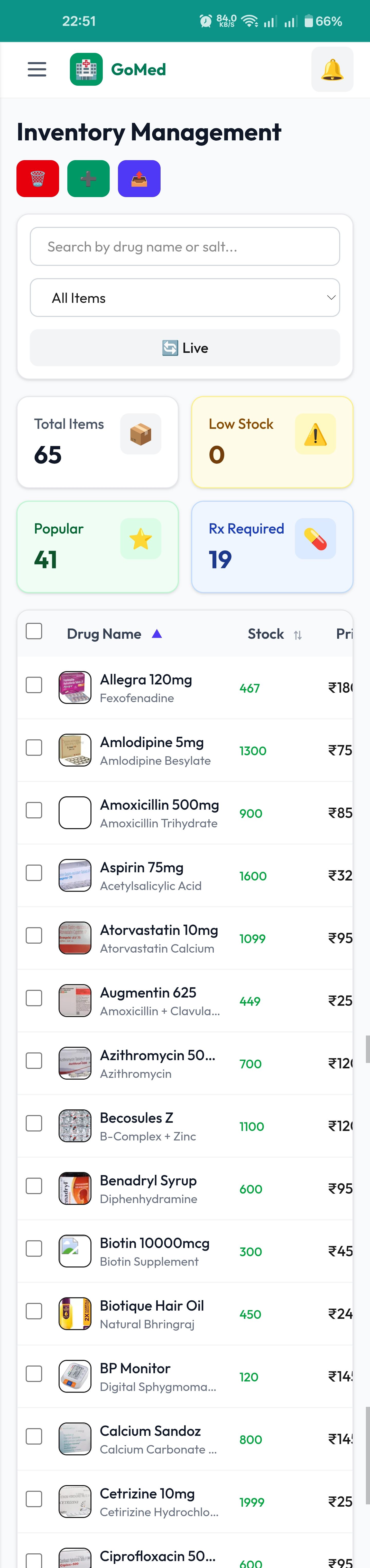This screenshot has height=1568, width=370.
Task: Tap the notification bell icon
Action: point(332,69)
